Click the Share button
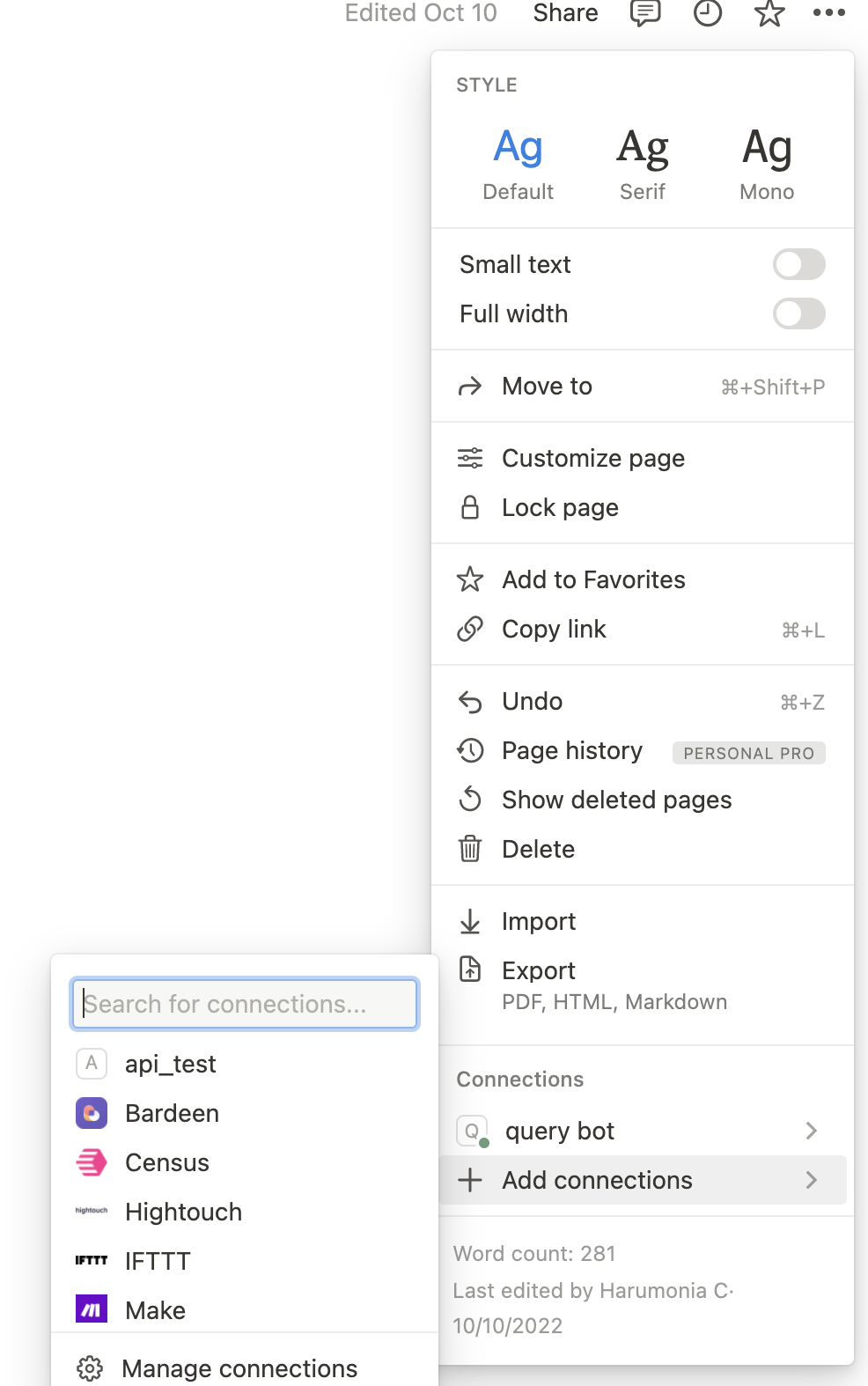The width and height of the screenshot is (868, 1386). pyautogui.click(x=565, y=13)
